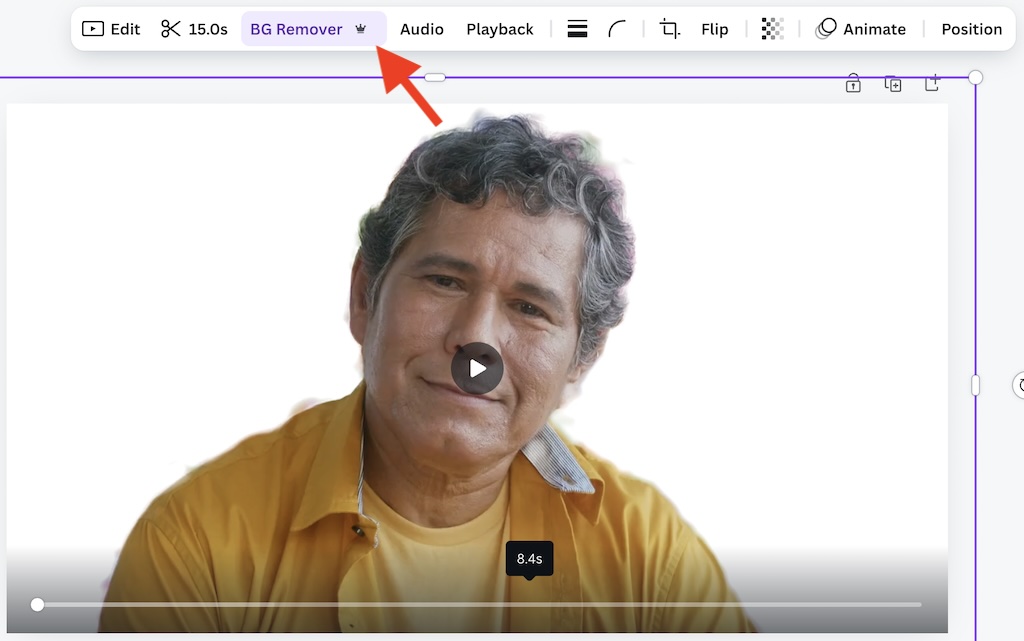Screen dimensions: 1024x641
Task: Click the video progress scrubber handle
Action: coord(37,605)
